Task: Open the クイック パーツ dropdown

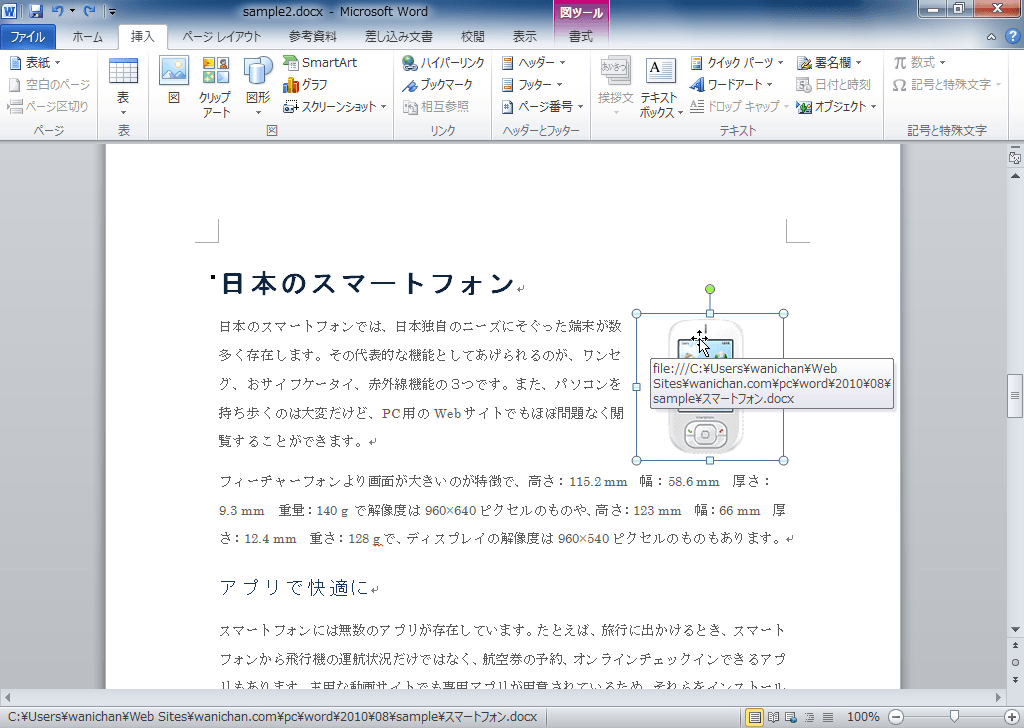Action: point(737,63)
